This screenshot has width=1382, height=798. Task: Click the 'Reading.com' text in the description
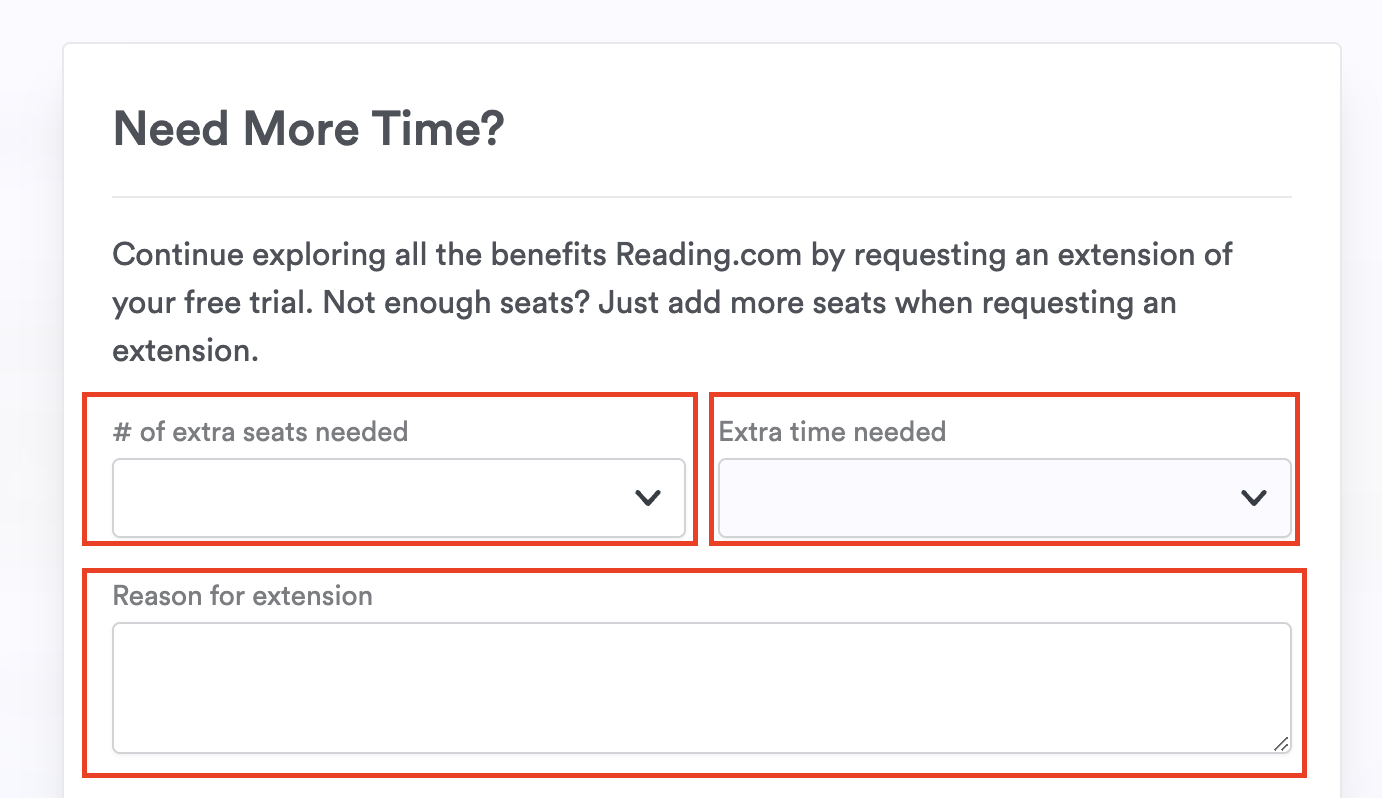point(708,254)
